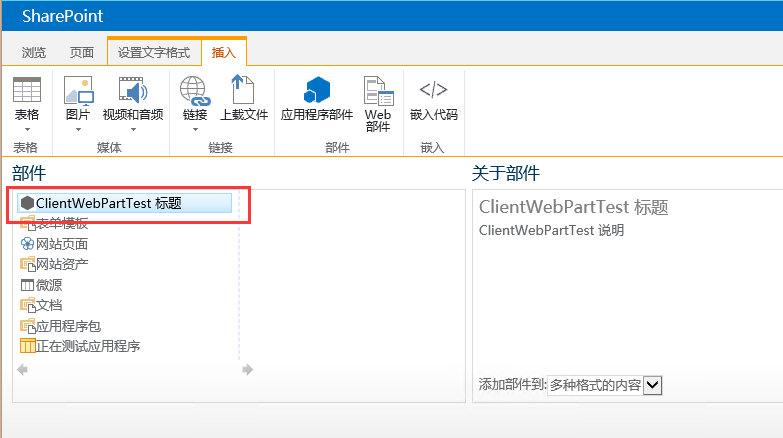
Task: Switch to the 设置文字格式 tab
Action: [x=154, y=52]
